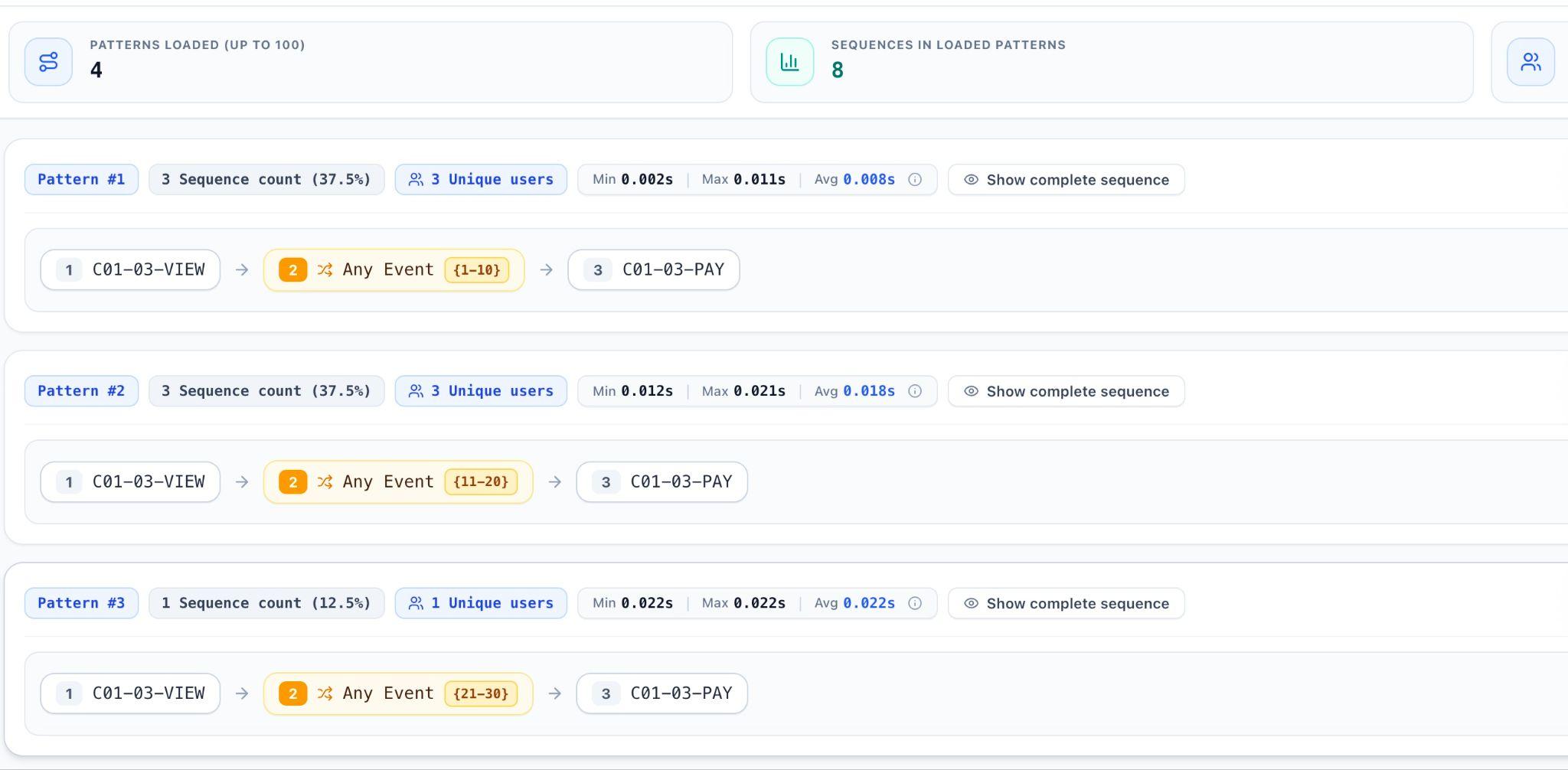Show complete sequence for Pattern #2
The height and width of the screenshot is (770, 1568).
1066,391
